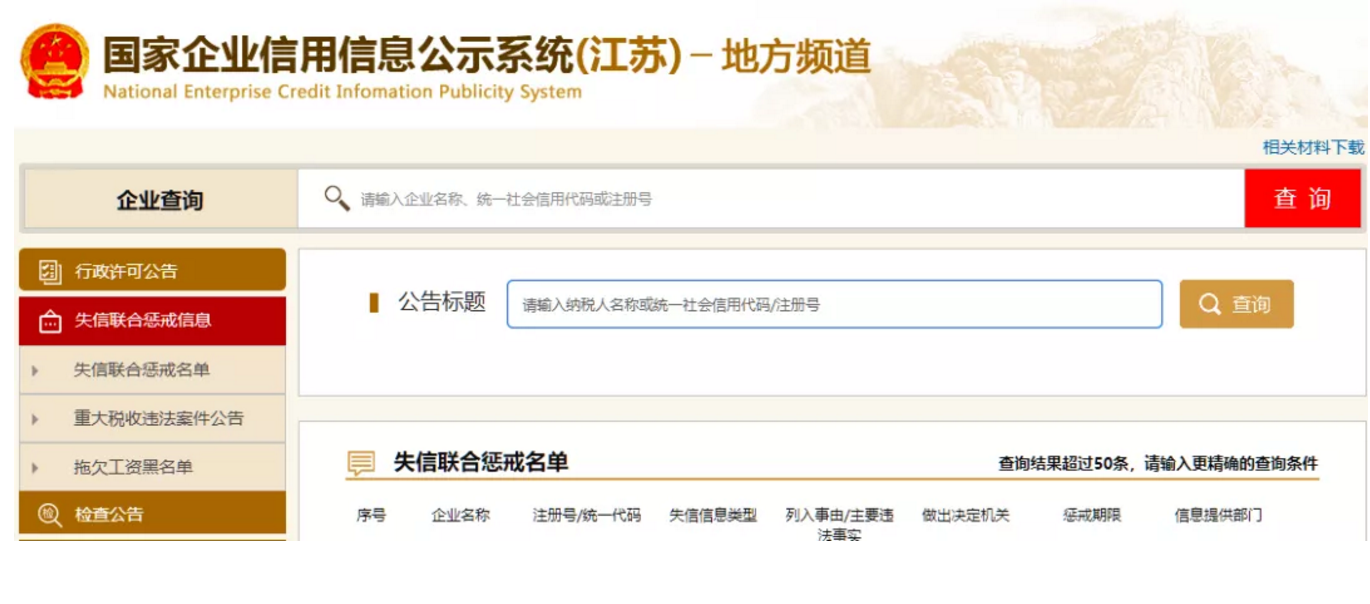Screen dimensions: 1370x604
Task: Click the 检查公告 inspection icon
Action: click(x=49, y=514)
